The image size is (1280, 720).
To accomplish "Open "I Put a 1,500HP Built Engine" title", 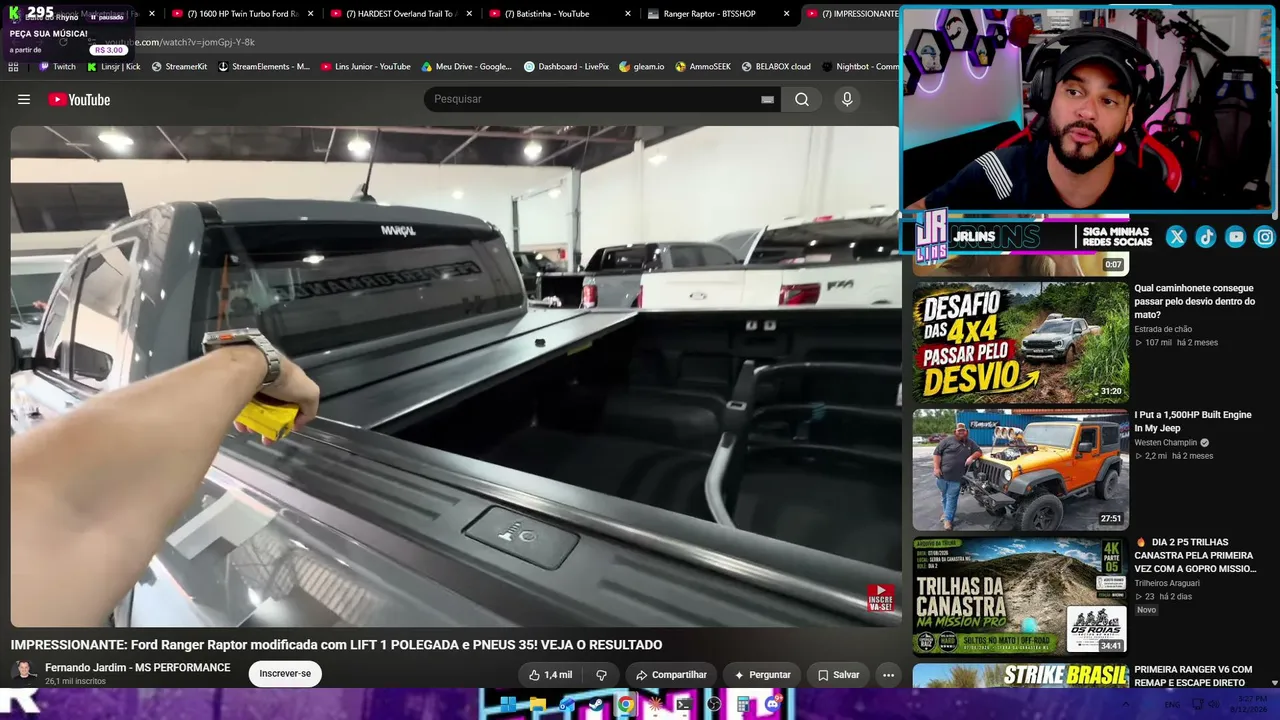I will [x=1192, y=421].
